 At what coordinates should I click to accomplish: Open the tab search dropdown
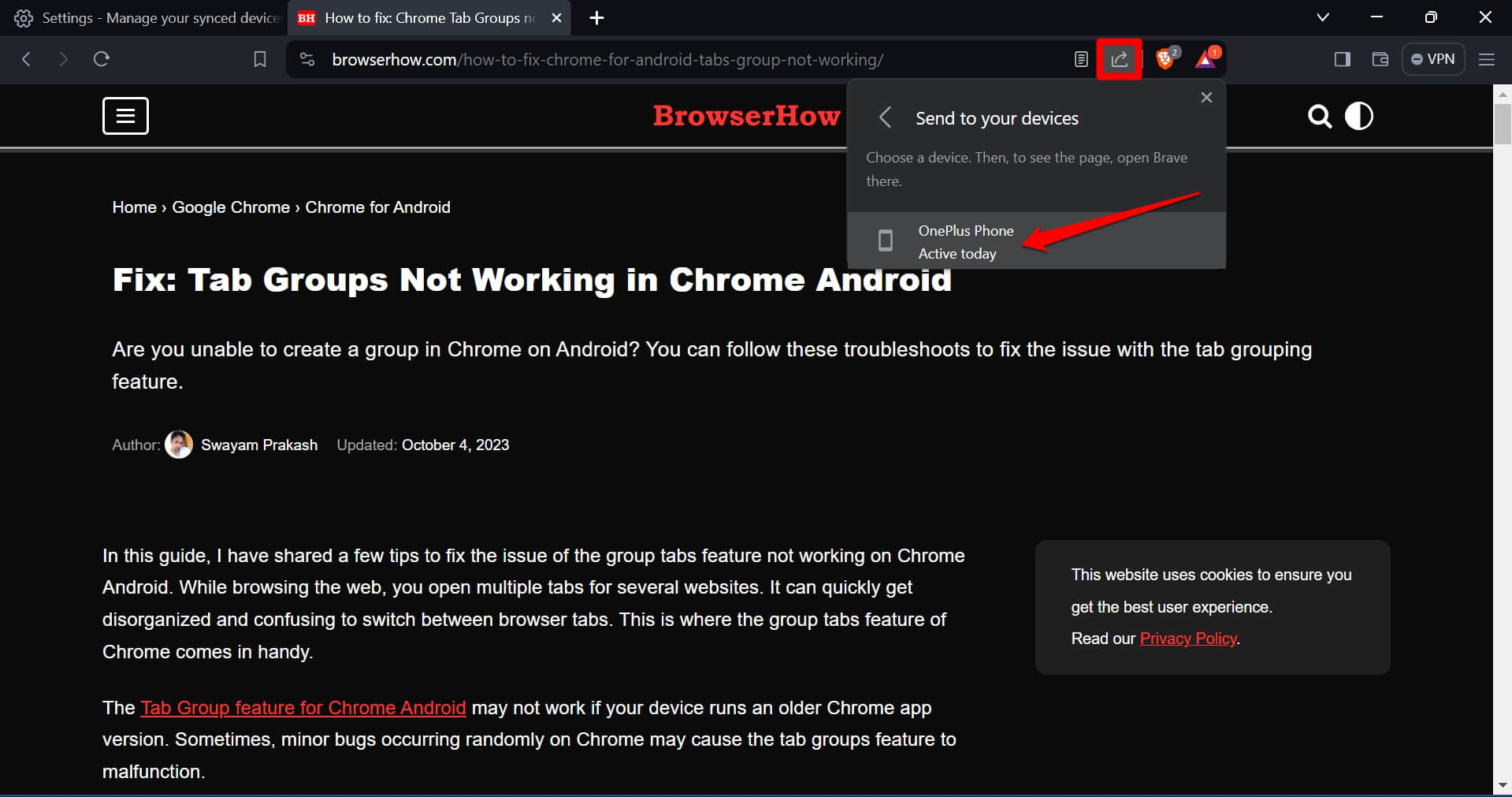click(1323, 17)
